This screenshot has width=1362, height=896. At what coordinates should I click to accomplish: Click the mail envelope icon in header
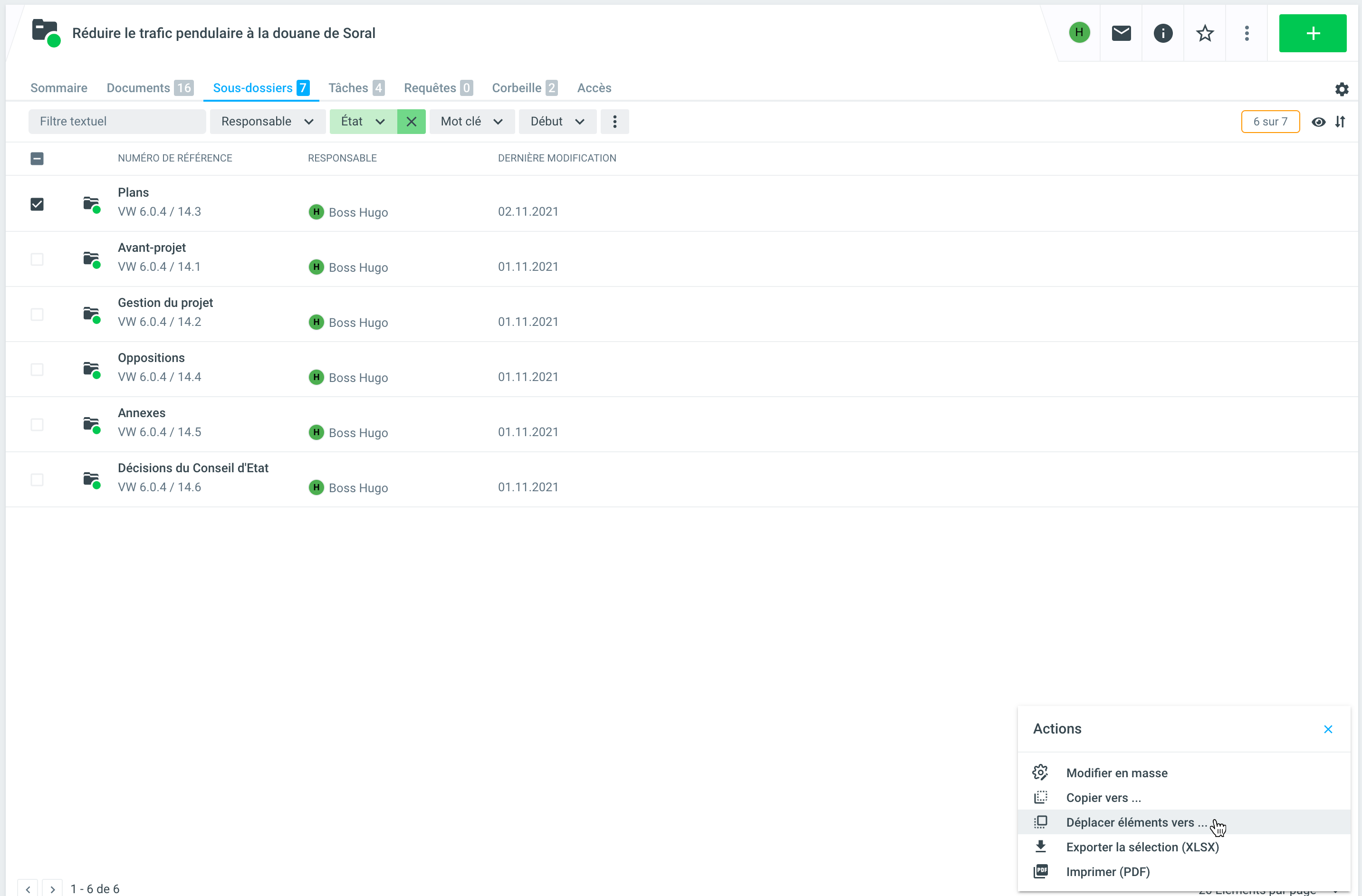click(1121, 33)
